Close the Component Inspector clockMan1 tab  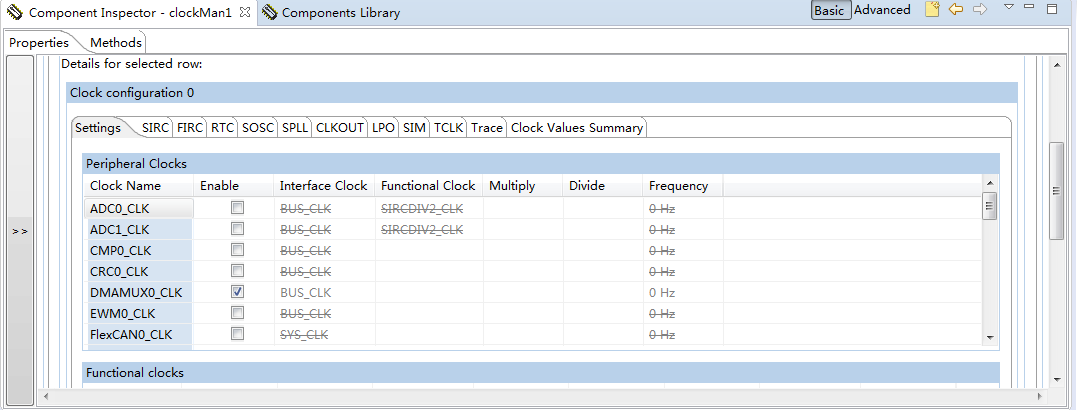pos(245,12)
